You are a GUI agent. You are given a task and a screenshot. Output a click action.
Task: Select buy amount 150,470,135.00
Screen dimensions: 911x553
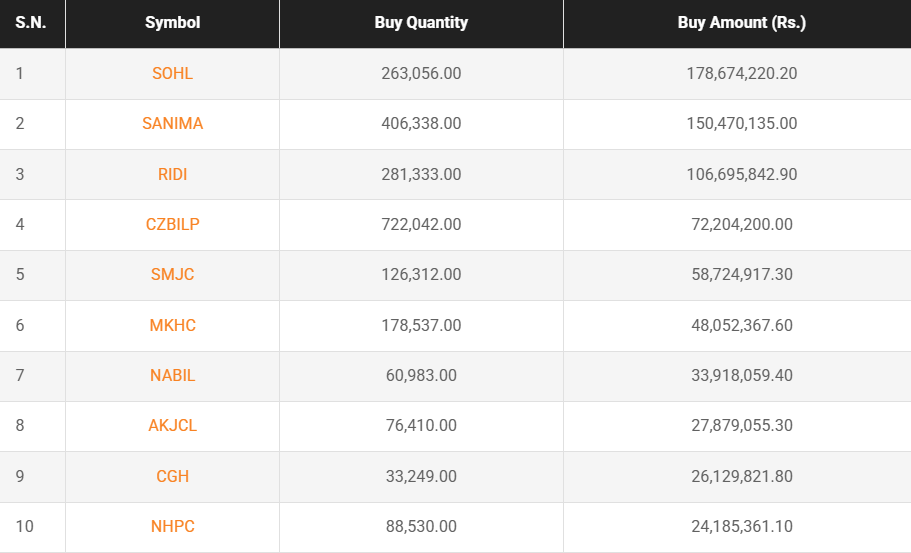pyautogui.click(x=741, y=123)
